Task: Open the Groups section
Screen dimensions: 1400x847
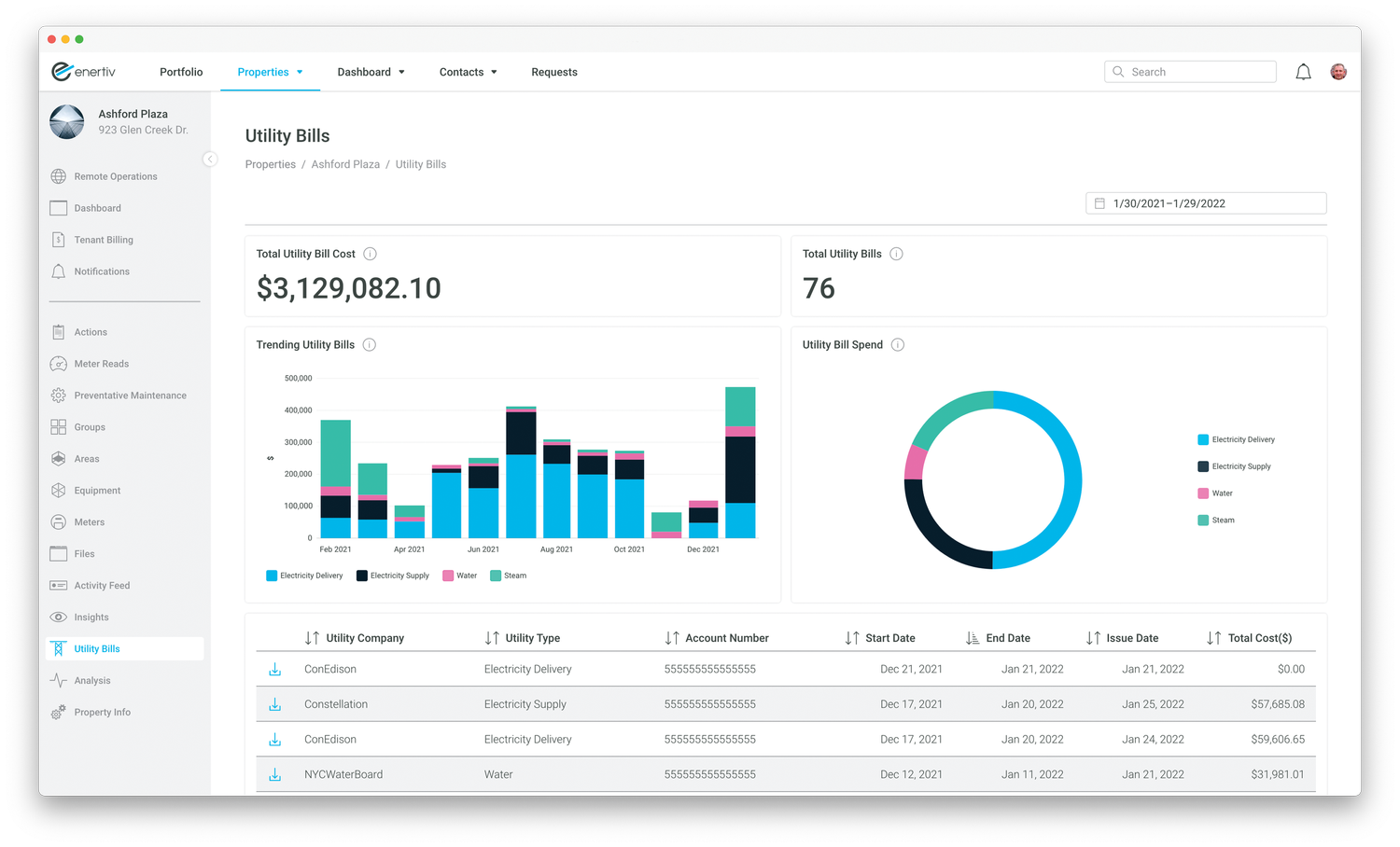Action: (x=77, y=427)
